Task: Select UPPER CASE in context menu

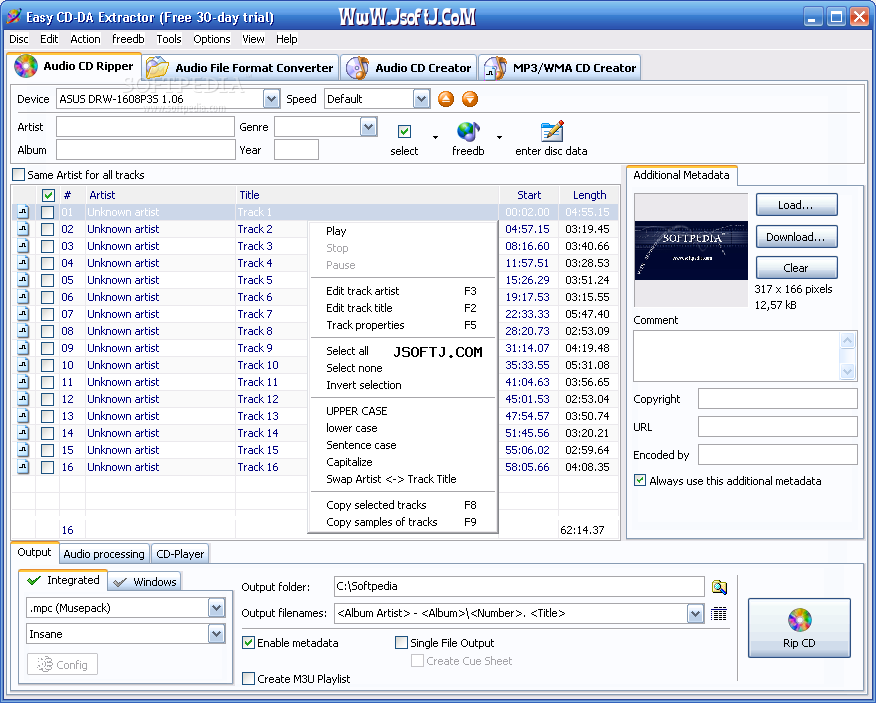Action: [402, 411]
